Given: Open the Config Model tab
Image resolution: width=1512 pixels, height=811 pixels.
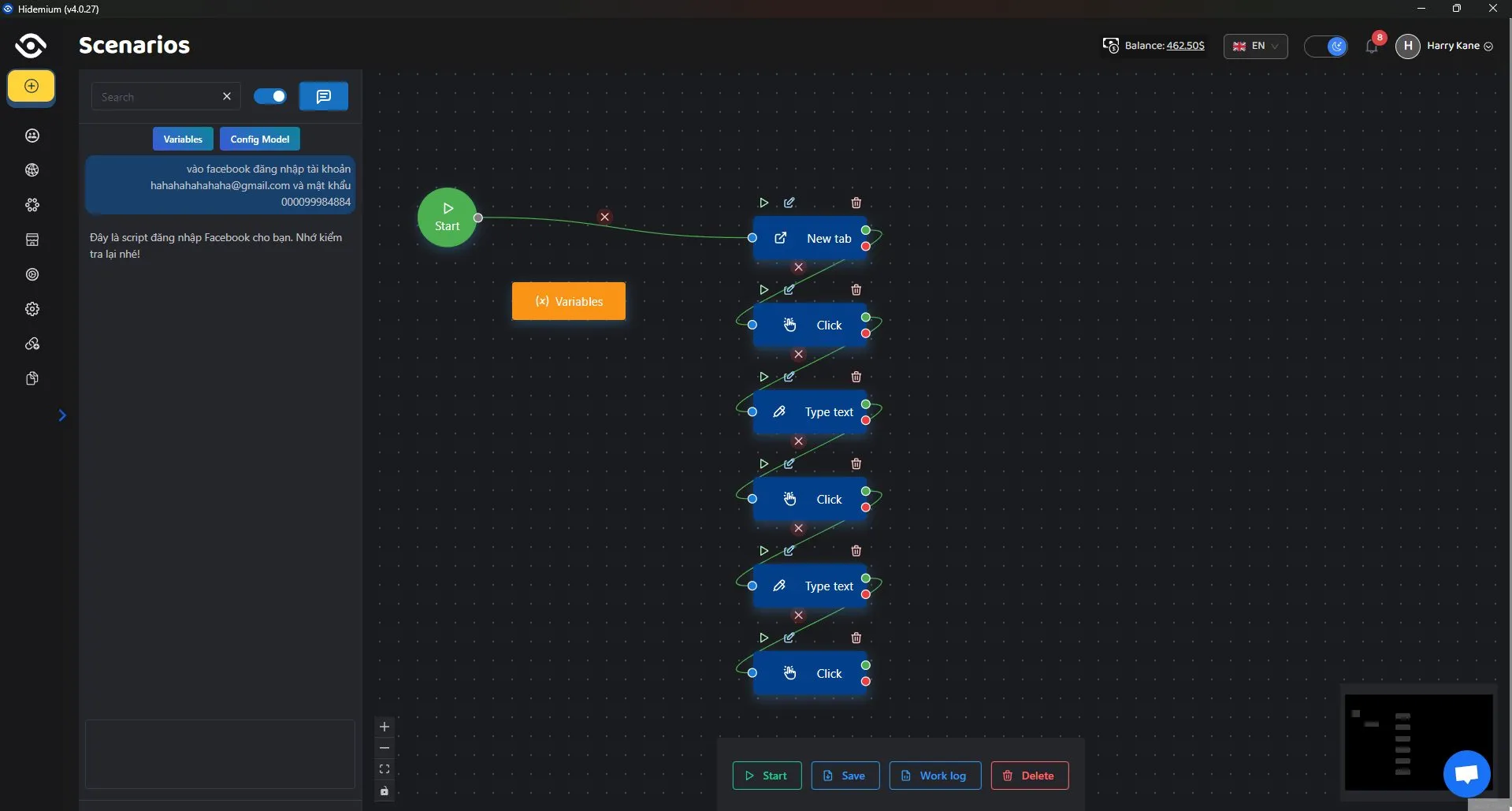Looking at the screenshot, I should pos(259,140).
